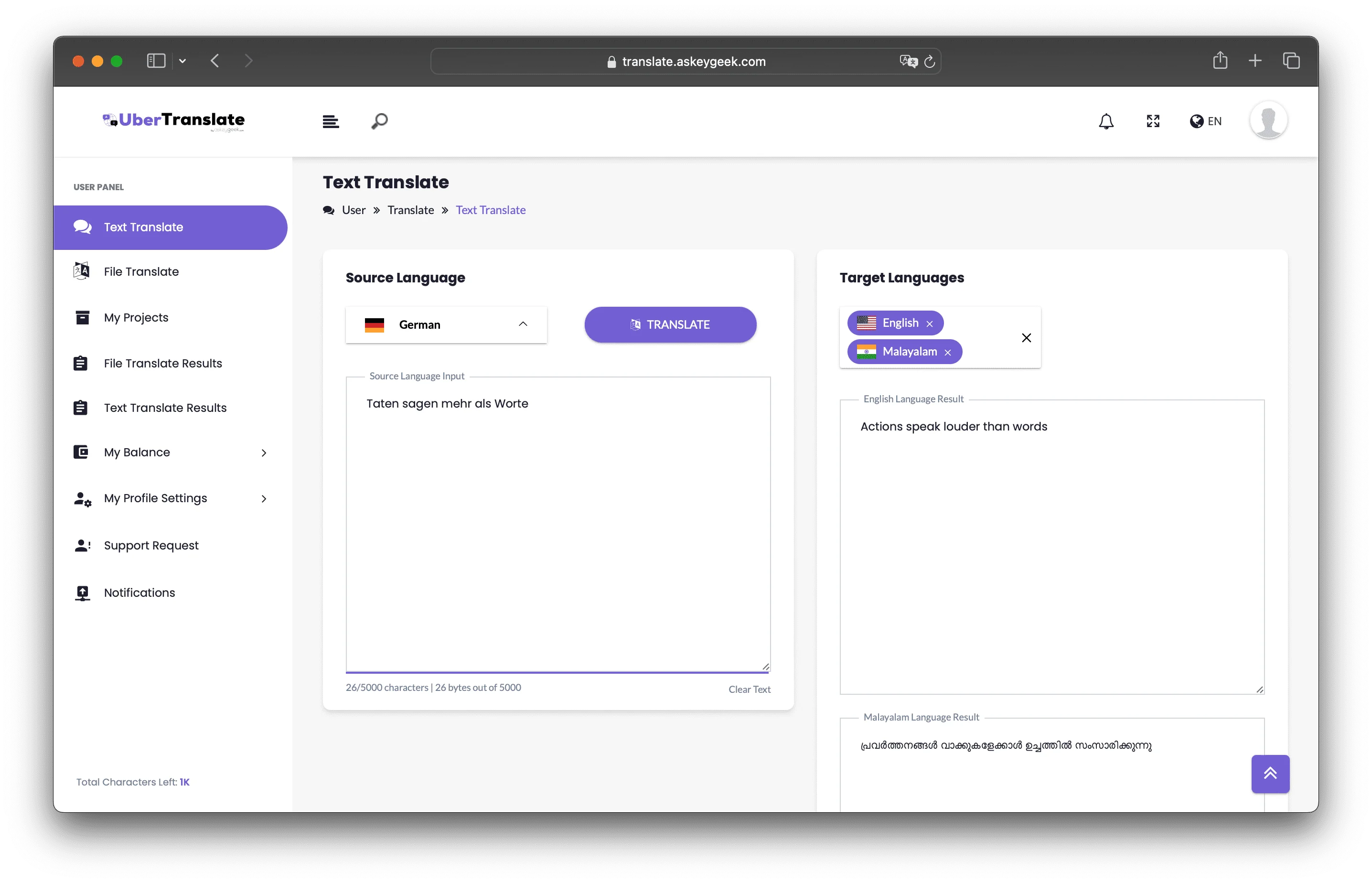
Task: Click the My Balance wallet icon
Action: 81,452
